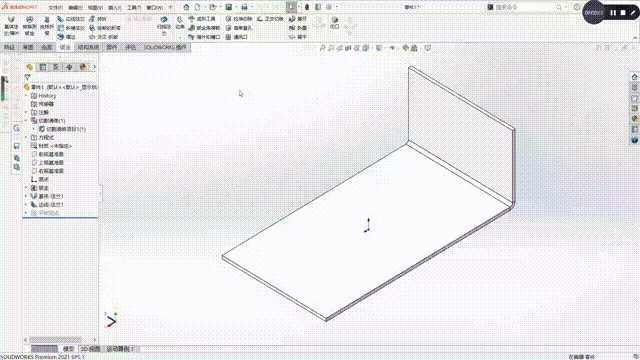Open the dropdown arrow beside the Save icon

[236, 7]
